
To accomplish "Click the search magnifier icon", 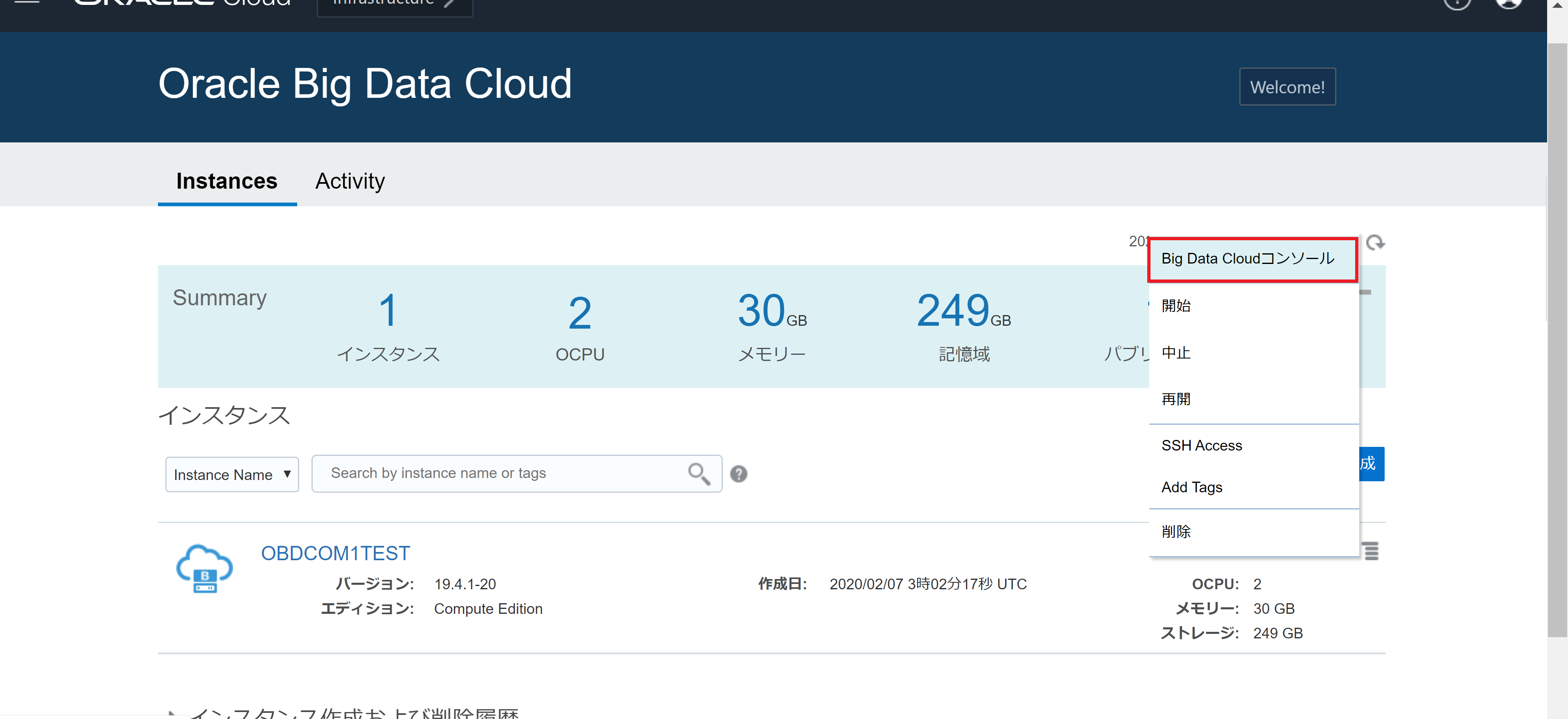I will click(698, 473).
